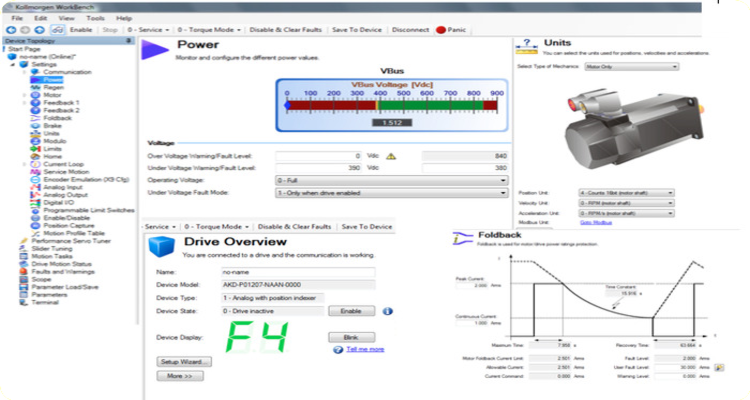Click the User Fault Level input field
The image size is (750, 400).
click(675, 367)
